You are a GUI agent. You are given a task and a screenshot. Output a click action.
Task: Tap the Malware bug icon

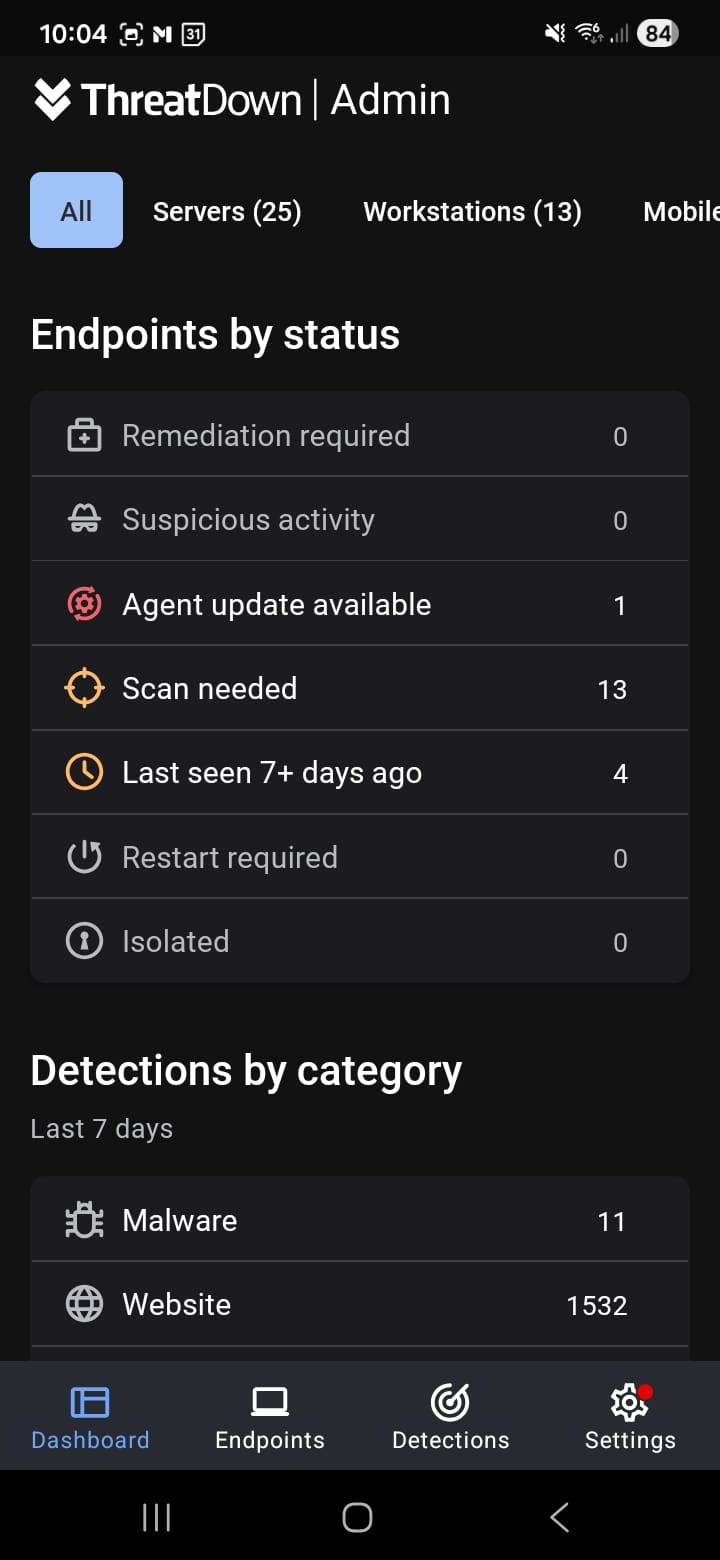point(84,1221)
